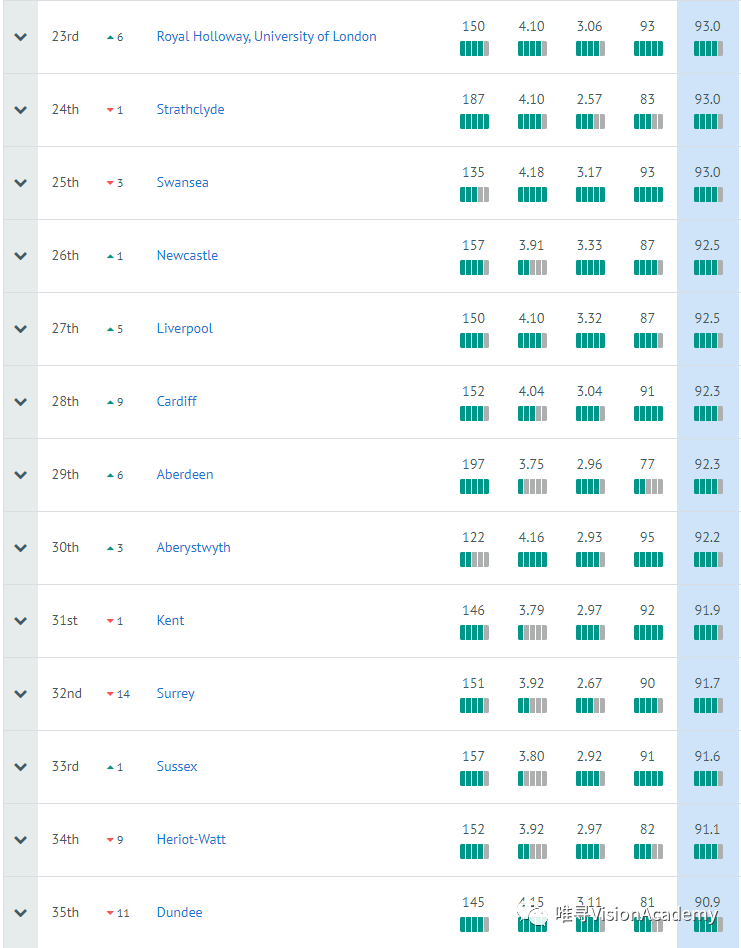Expand the Swansea entry using its chevron
The height and width of the screenshot is (948, 741).
[x=18, y=182]
